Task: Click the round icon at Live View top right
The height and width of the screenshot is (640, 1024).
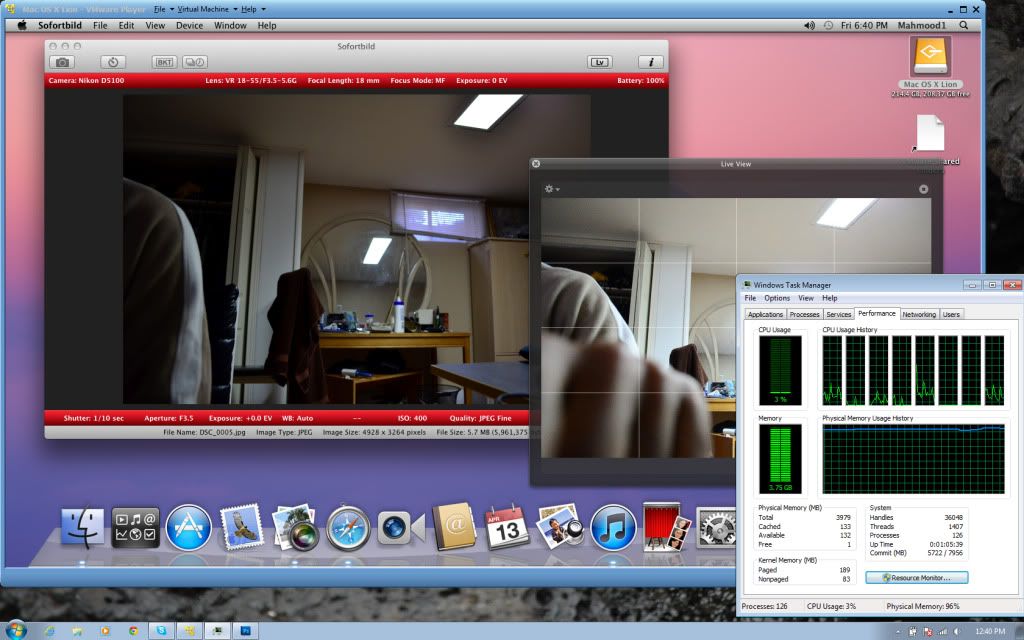Action: 923,189
